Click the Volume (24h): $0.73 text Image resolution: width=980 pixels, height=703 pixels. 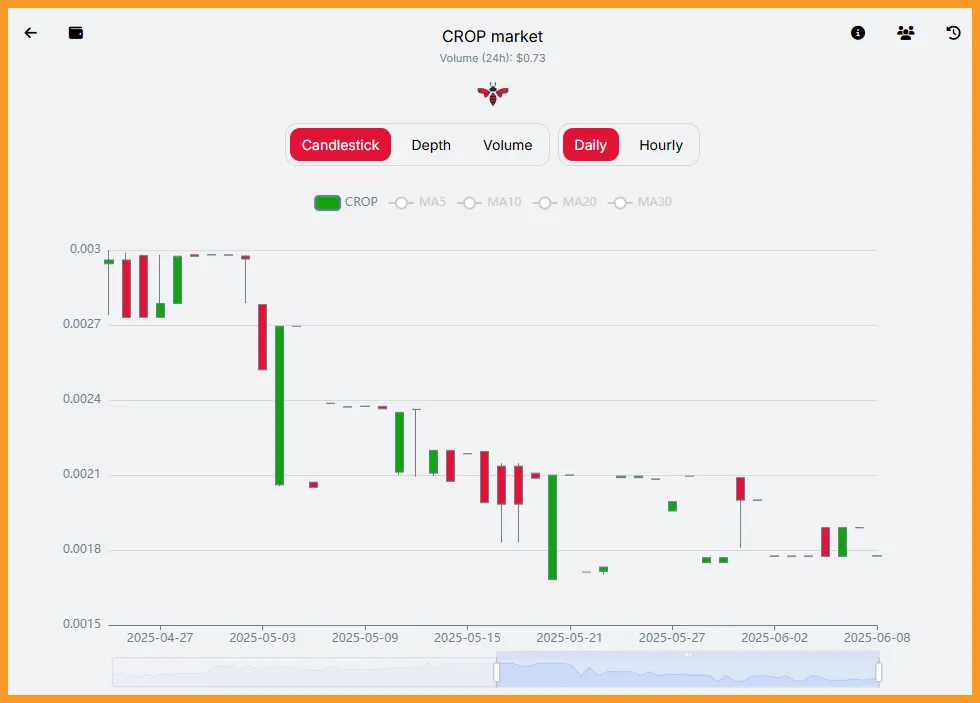click(x=492, y=58)
